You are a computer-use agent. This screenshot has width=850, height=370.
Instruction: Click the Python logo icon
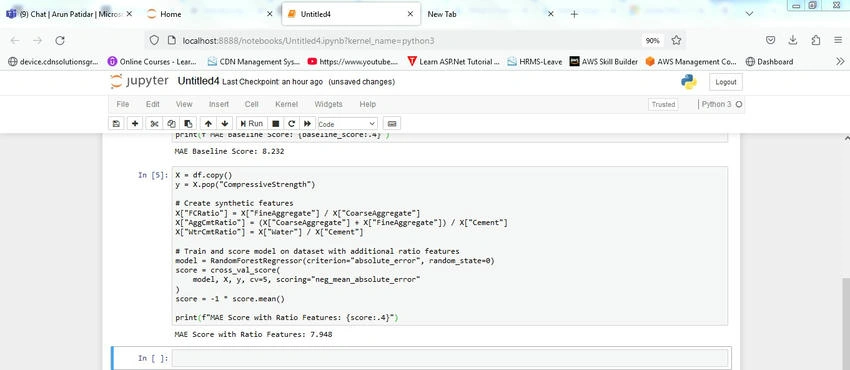[x=689, y=82]
